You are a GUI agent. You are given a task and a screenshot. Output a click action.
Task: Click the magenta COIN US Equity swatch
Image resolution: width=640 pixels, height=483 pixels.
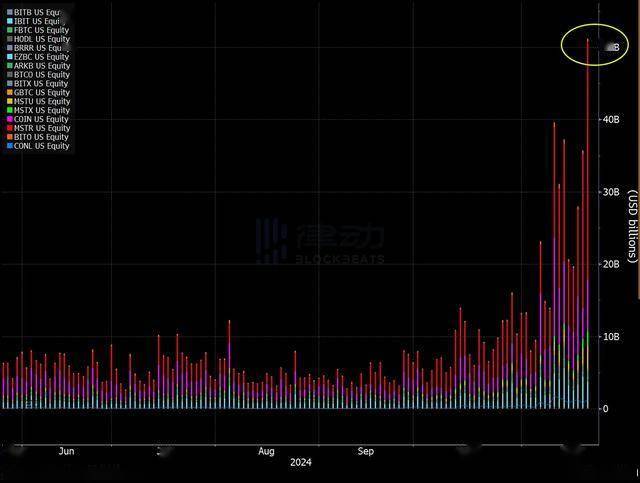(10, 119)
